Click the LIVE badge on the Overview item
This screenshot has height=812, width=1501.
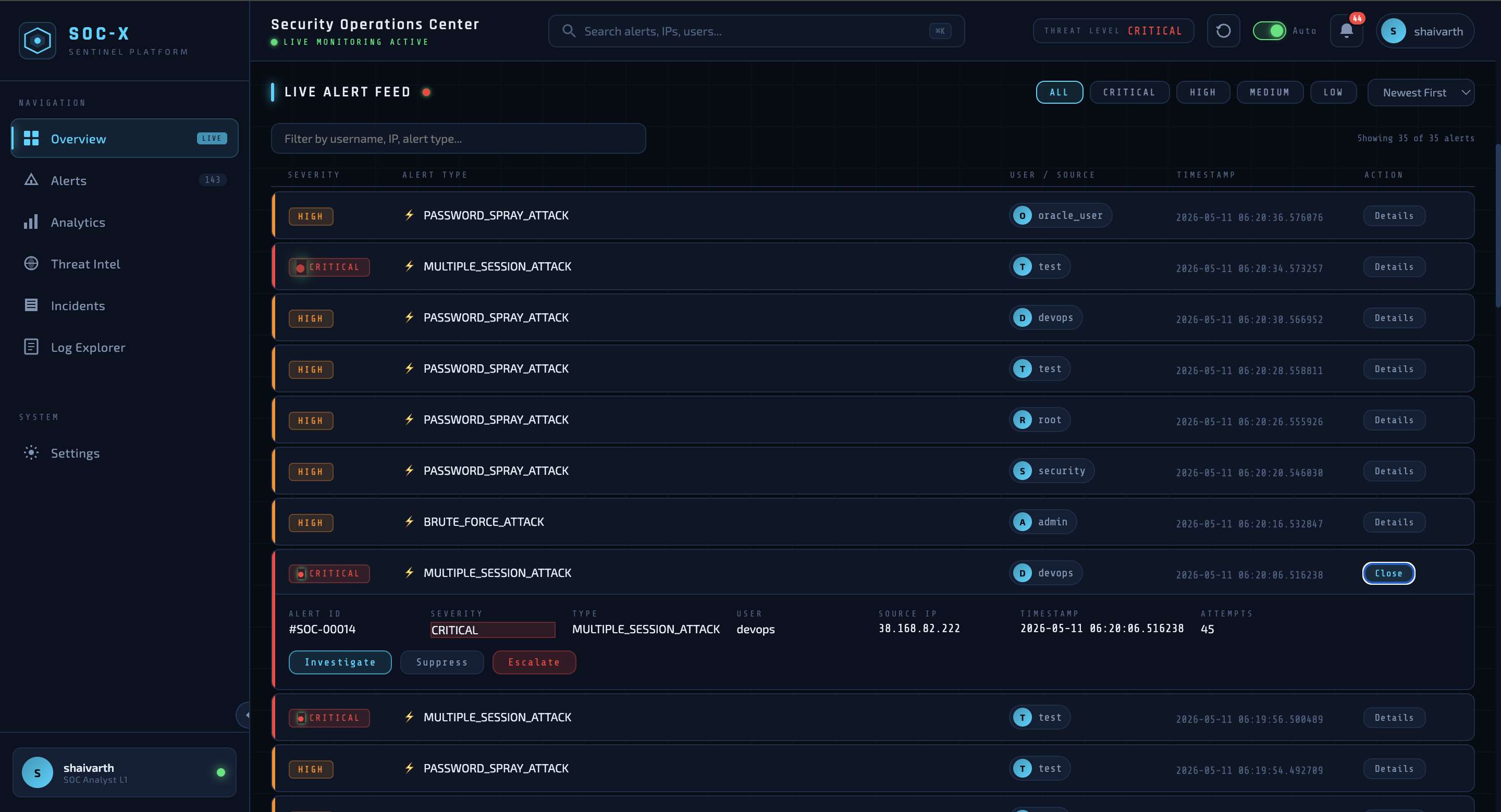(212, 138)
